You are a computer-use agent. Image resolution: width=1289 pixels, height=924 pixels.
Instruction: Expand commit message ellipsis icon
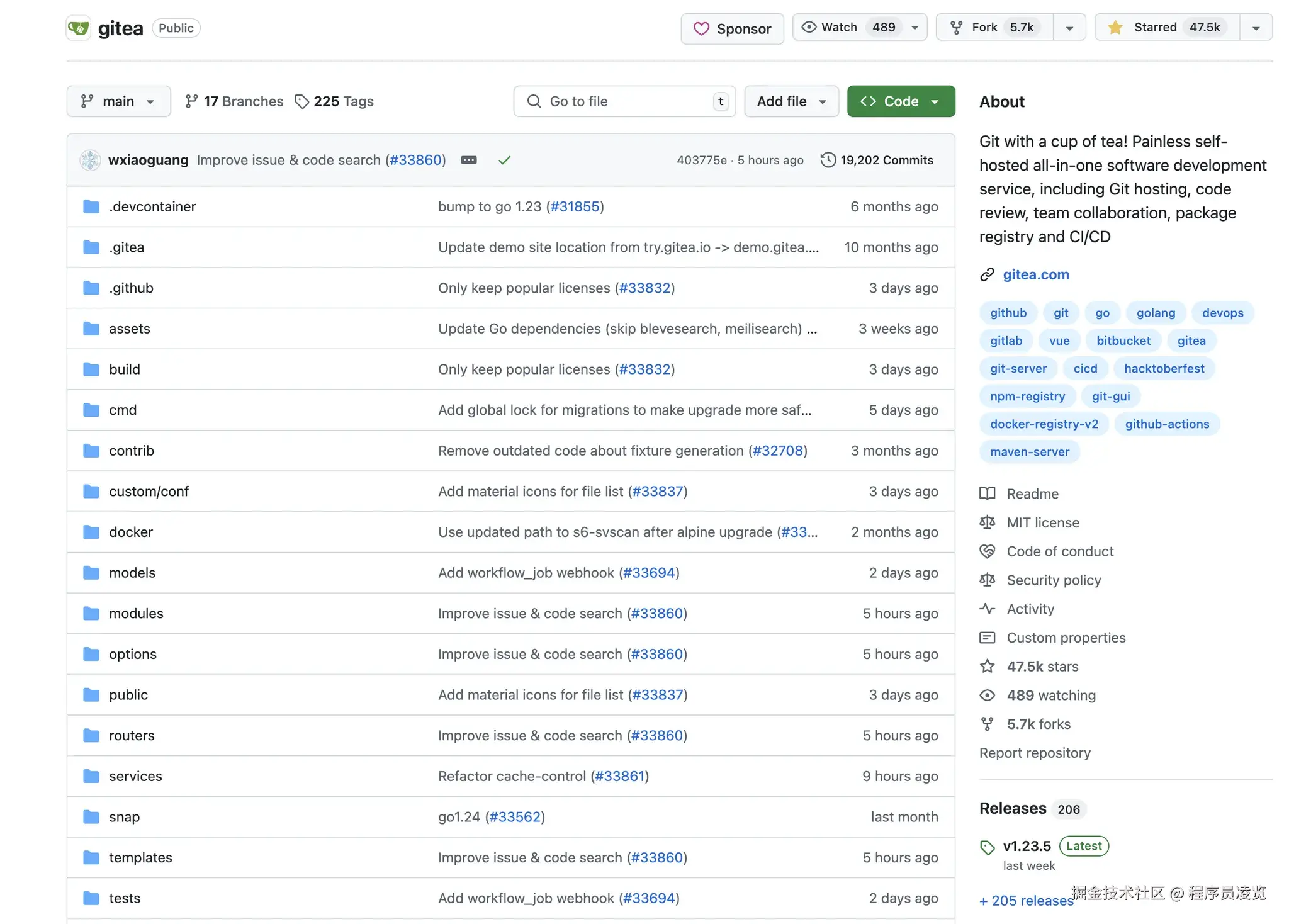click(469, 161)
